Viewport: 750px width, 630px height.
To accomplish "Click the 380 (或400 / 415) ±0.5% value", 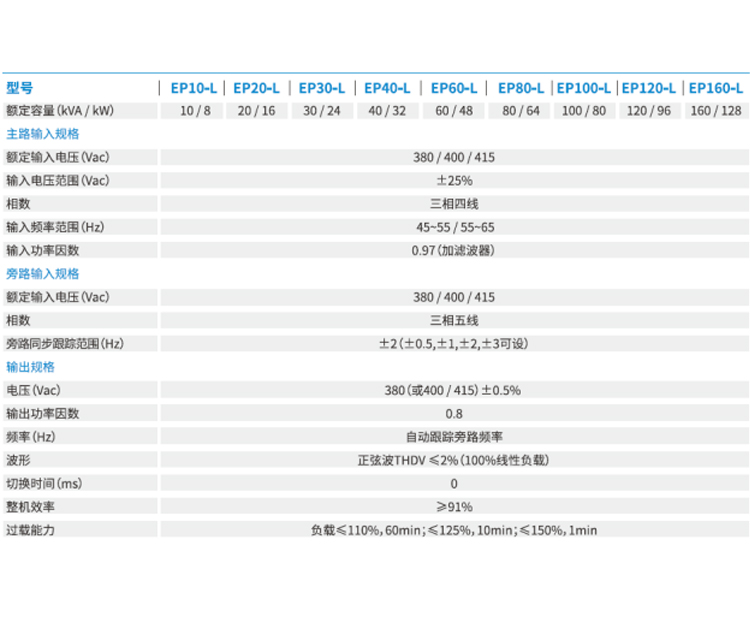I will coord(452,390).
